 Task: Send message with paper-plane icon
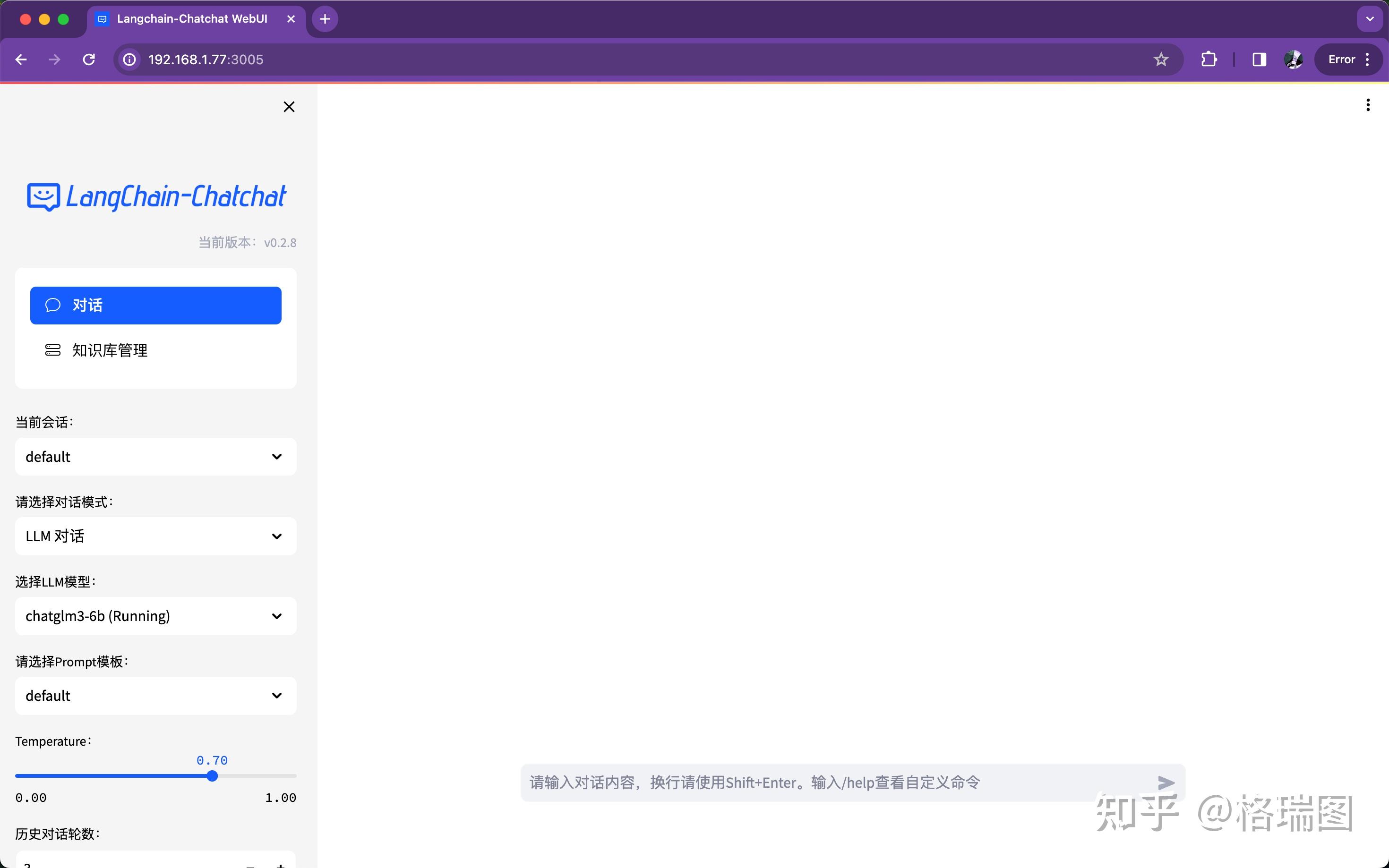pyautogui.click(x=1166, y=783)
